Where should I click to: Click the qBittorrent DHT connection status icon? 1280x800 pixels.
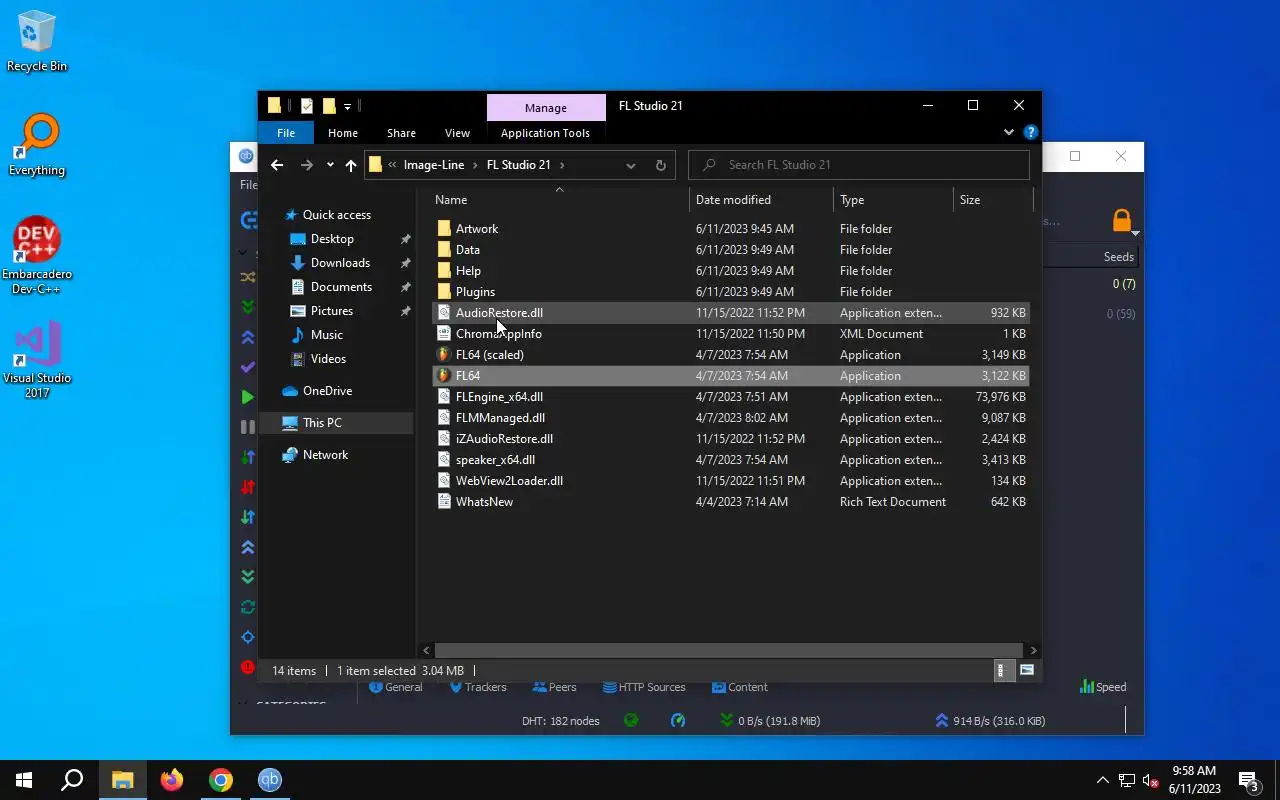[631, 720]
